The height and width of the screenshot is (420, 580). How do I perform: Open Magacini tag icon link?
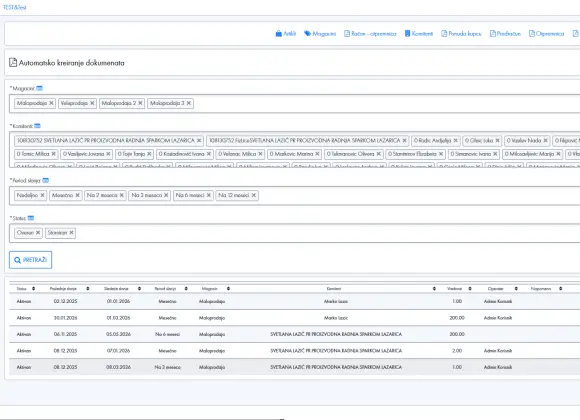(x=320, y=34)
